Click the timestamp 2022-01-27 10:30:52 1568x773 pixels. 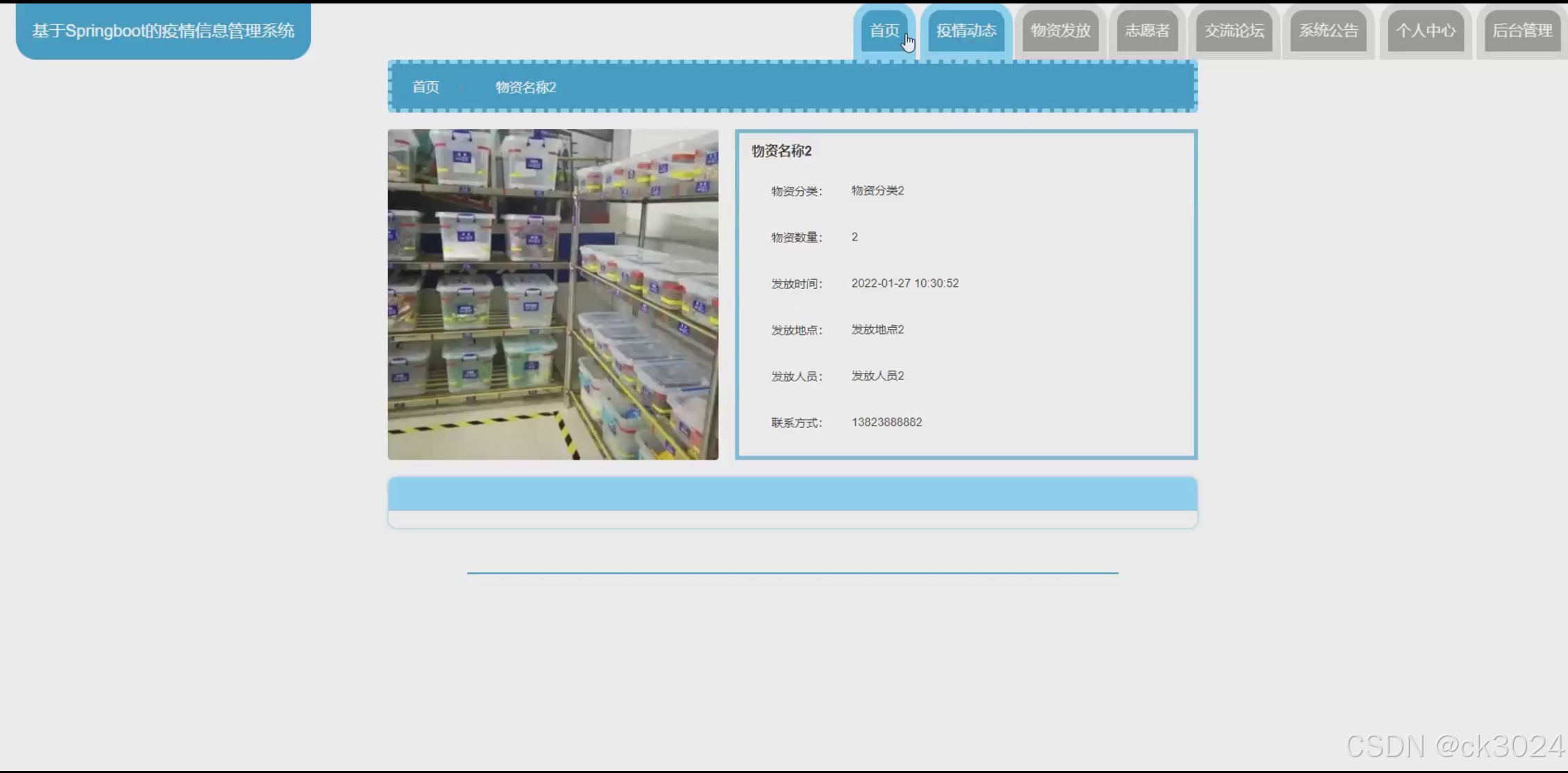[x=904, y=283]
